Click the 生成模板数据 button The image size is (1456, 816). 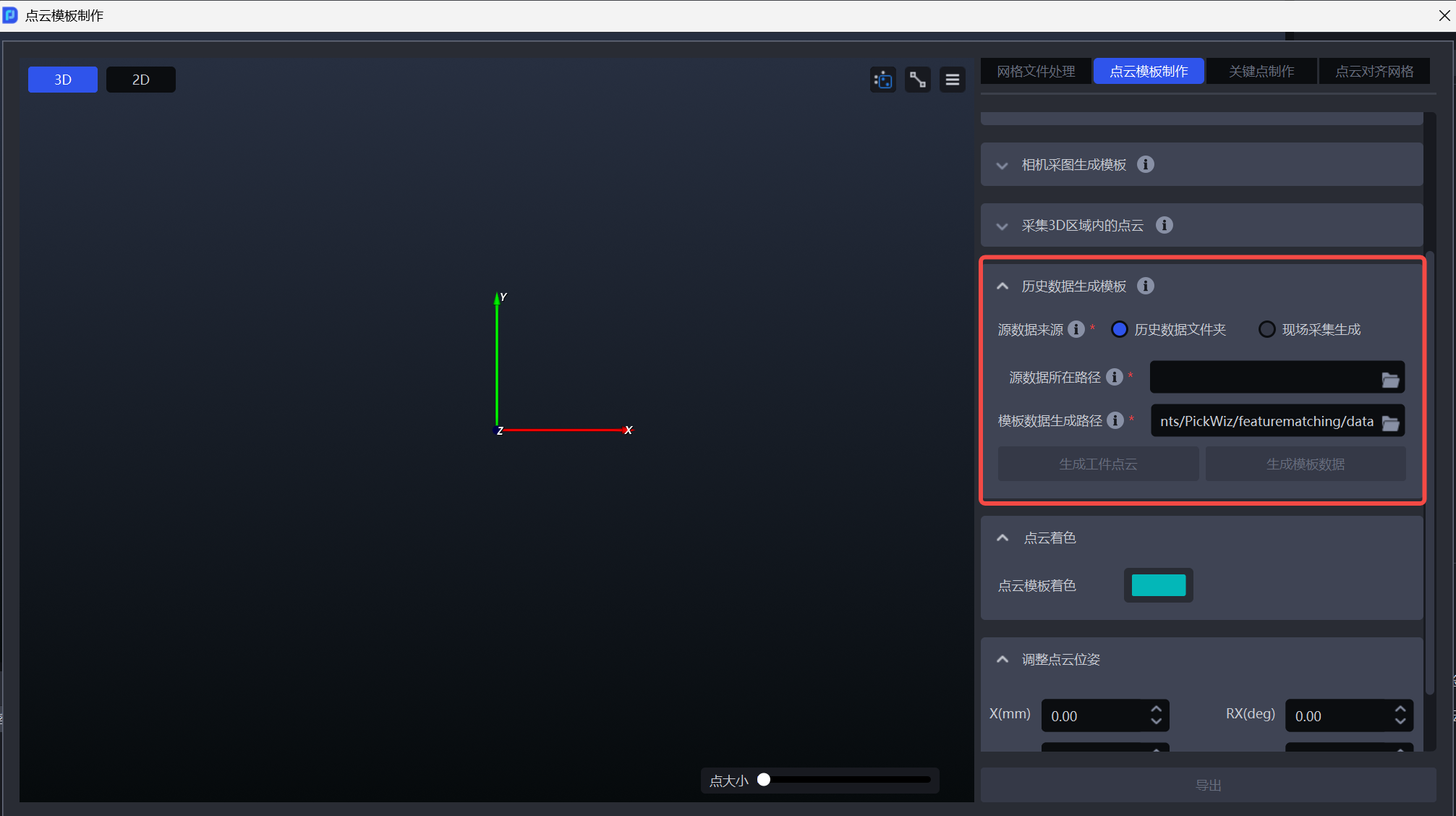tap(1305, 464)
